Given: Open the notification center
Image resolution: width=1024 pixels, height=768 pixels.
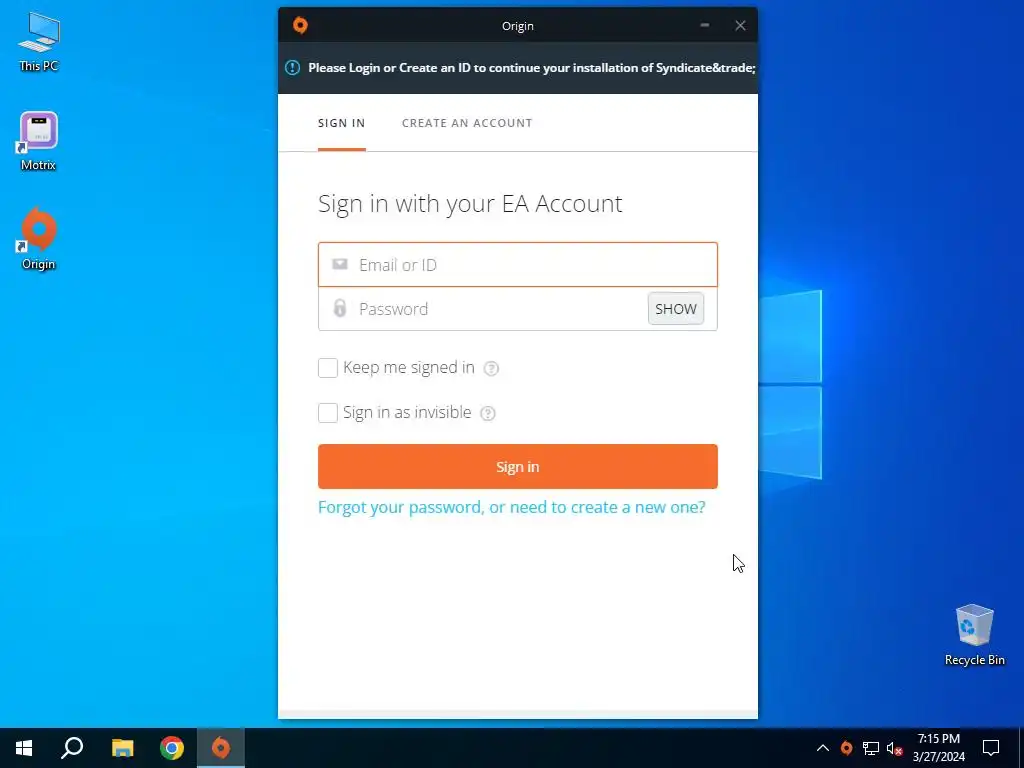Looking at the screenshot, I should pos(991,748).
